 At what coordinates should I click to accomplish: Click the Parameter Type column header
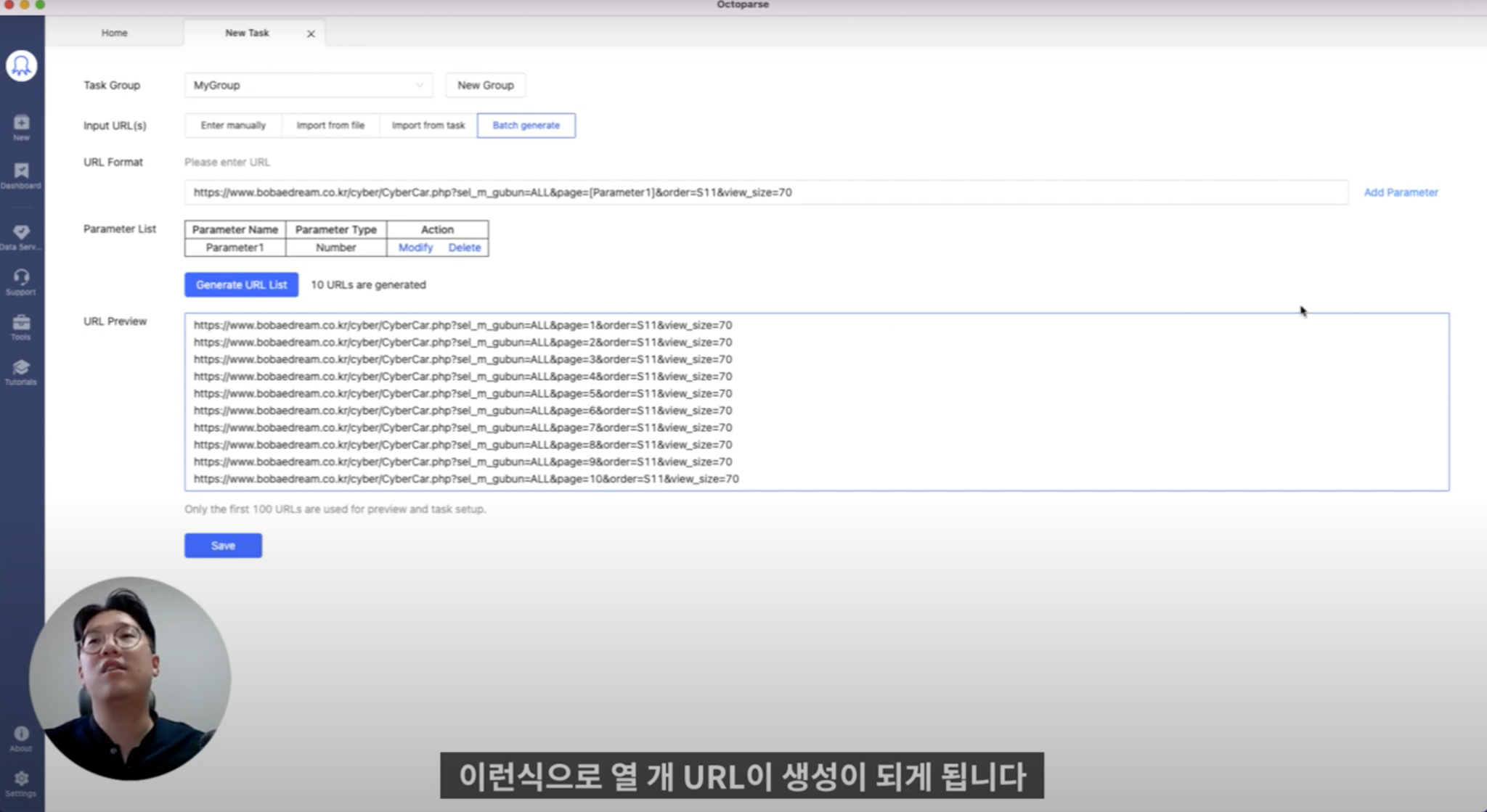(336, 229)
